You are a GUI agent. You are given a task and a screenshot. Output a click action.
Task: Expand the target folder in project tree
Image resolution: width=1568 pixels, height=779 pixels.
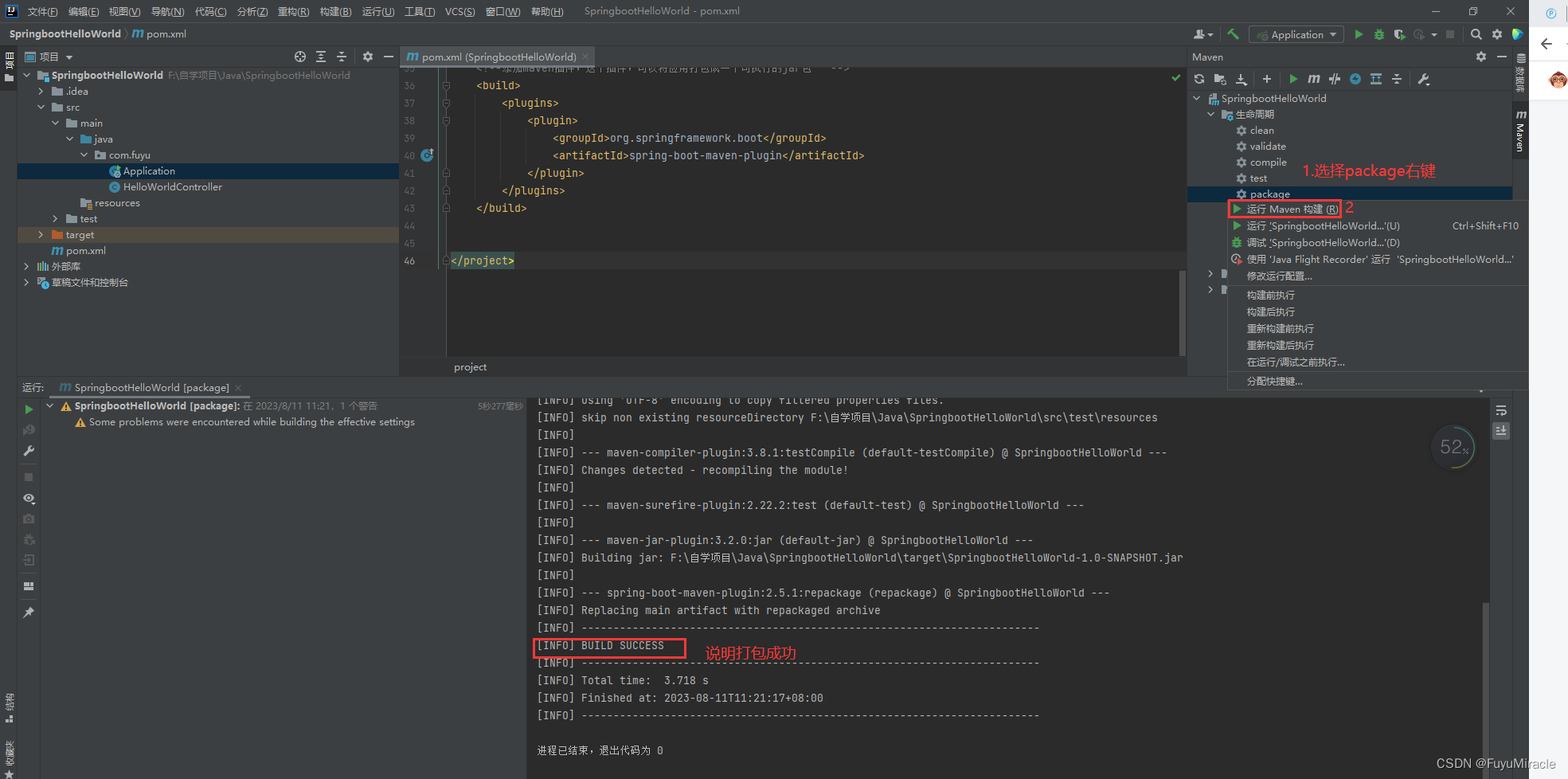tap(41, 234)
